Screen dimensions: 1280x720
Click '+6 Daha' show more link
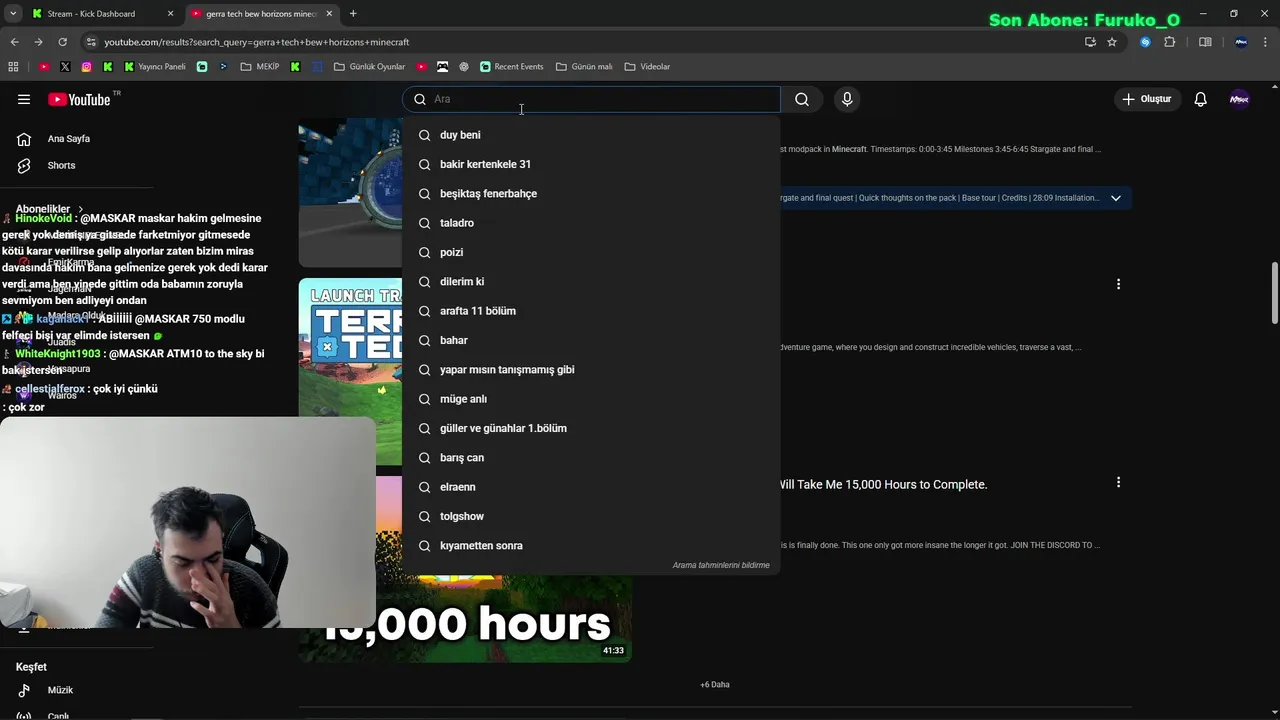pos(715,685)
